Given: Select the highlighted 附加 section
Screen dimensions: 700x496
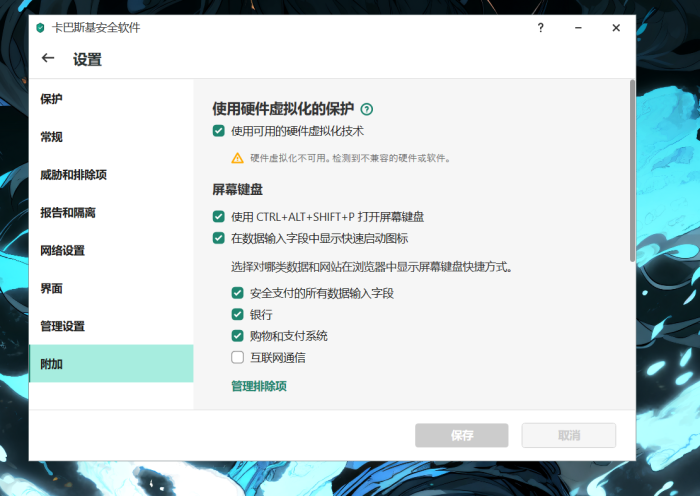Looking at the screenshot, I should [x=111, y=363].
